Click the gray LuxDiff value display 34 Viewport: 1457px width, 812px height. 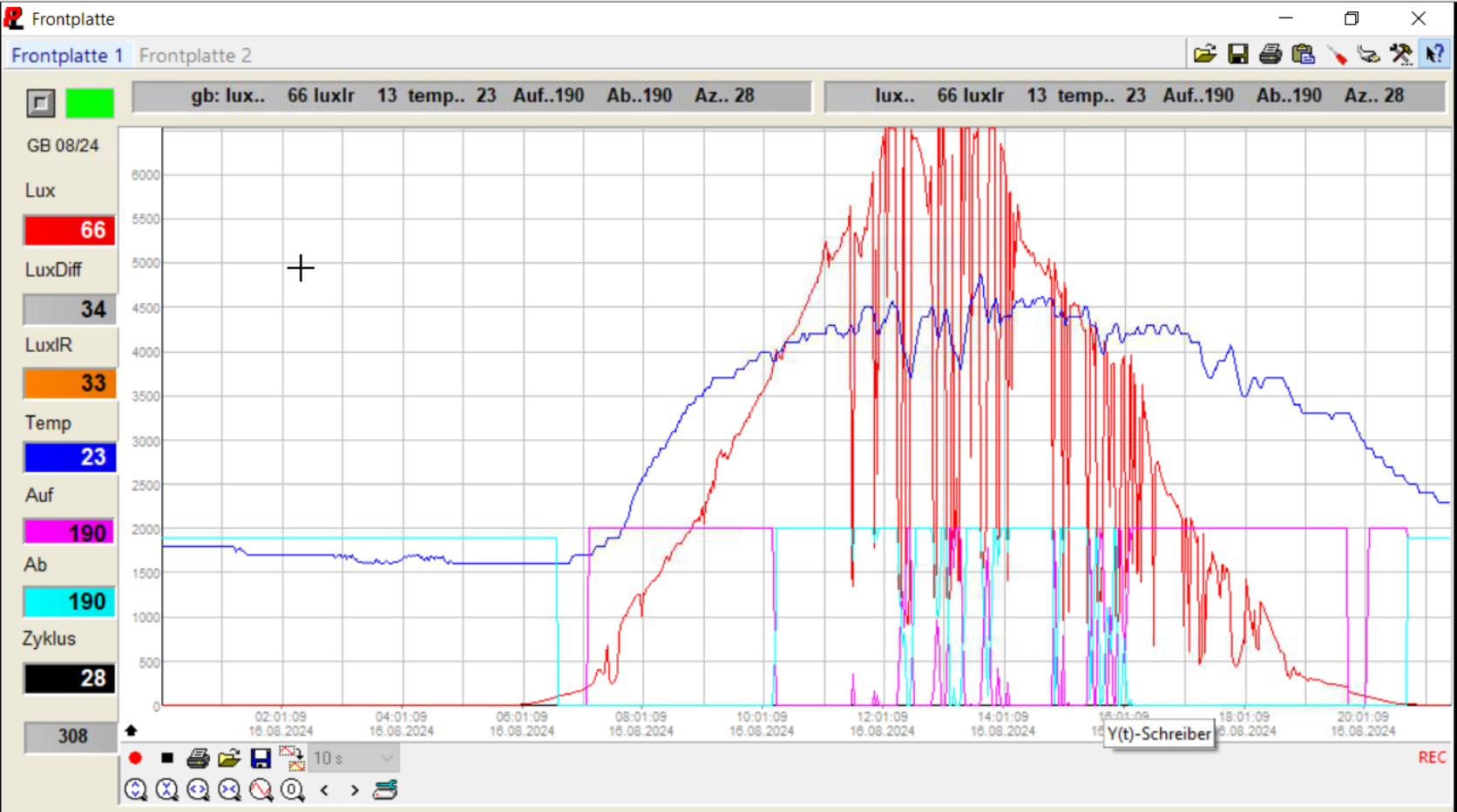tap(70, 309)
